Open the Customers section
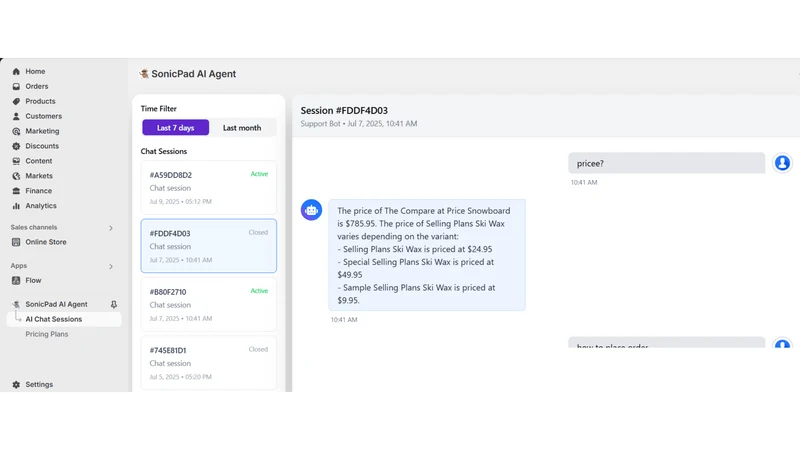 [x=43, y=116]
